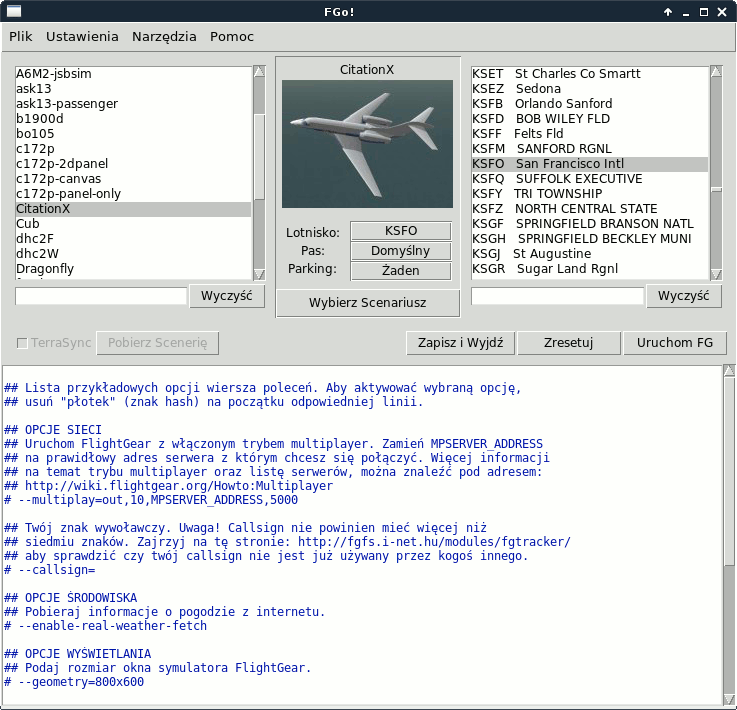Select dhc2F aircraft

133,239
